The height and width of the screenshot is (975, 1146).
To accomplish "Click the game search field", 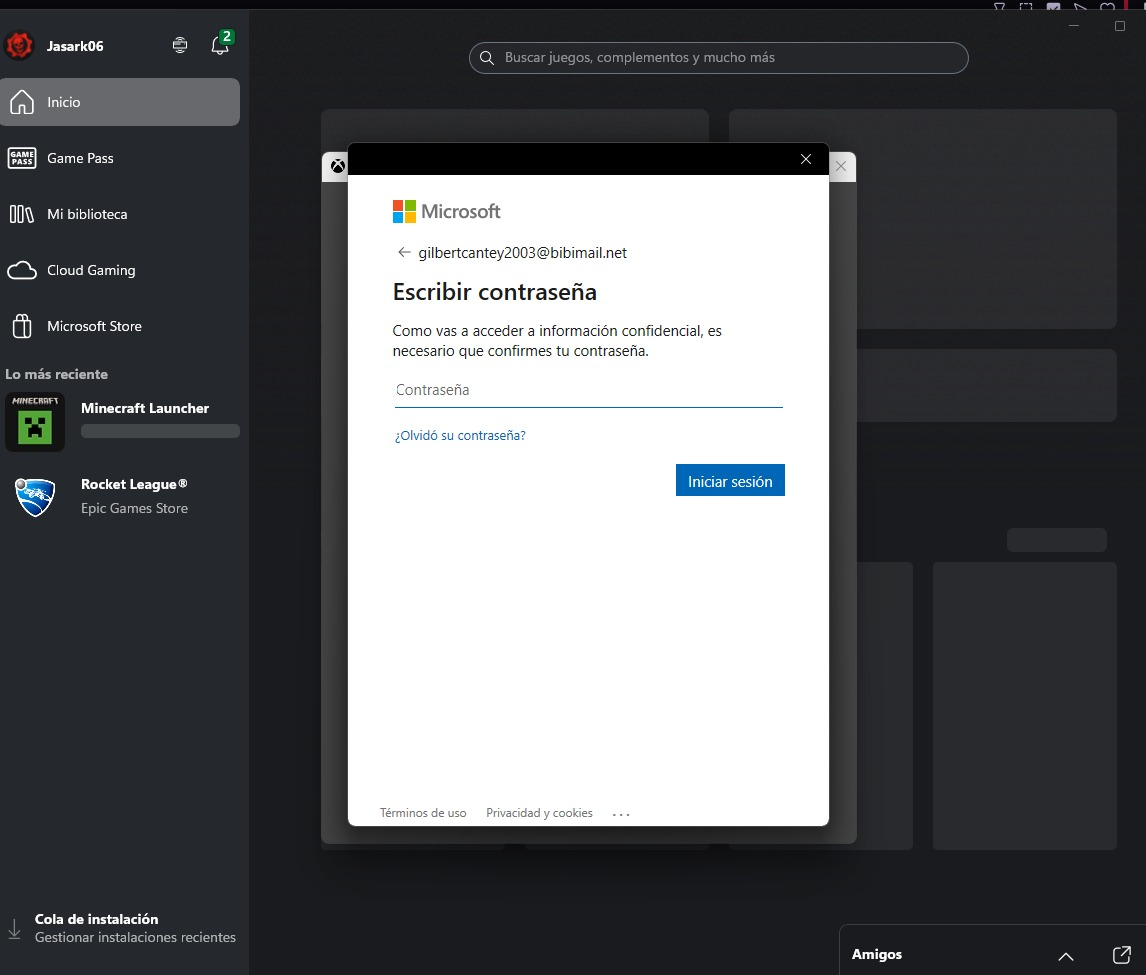I will [718, 58].
